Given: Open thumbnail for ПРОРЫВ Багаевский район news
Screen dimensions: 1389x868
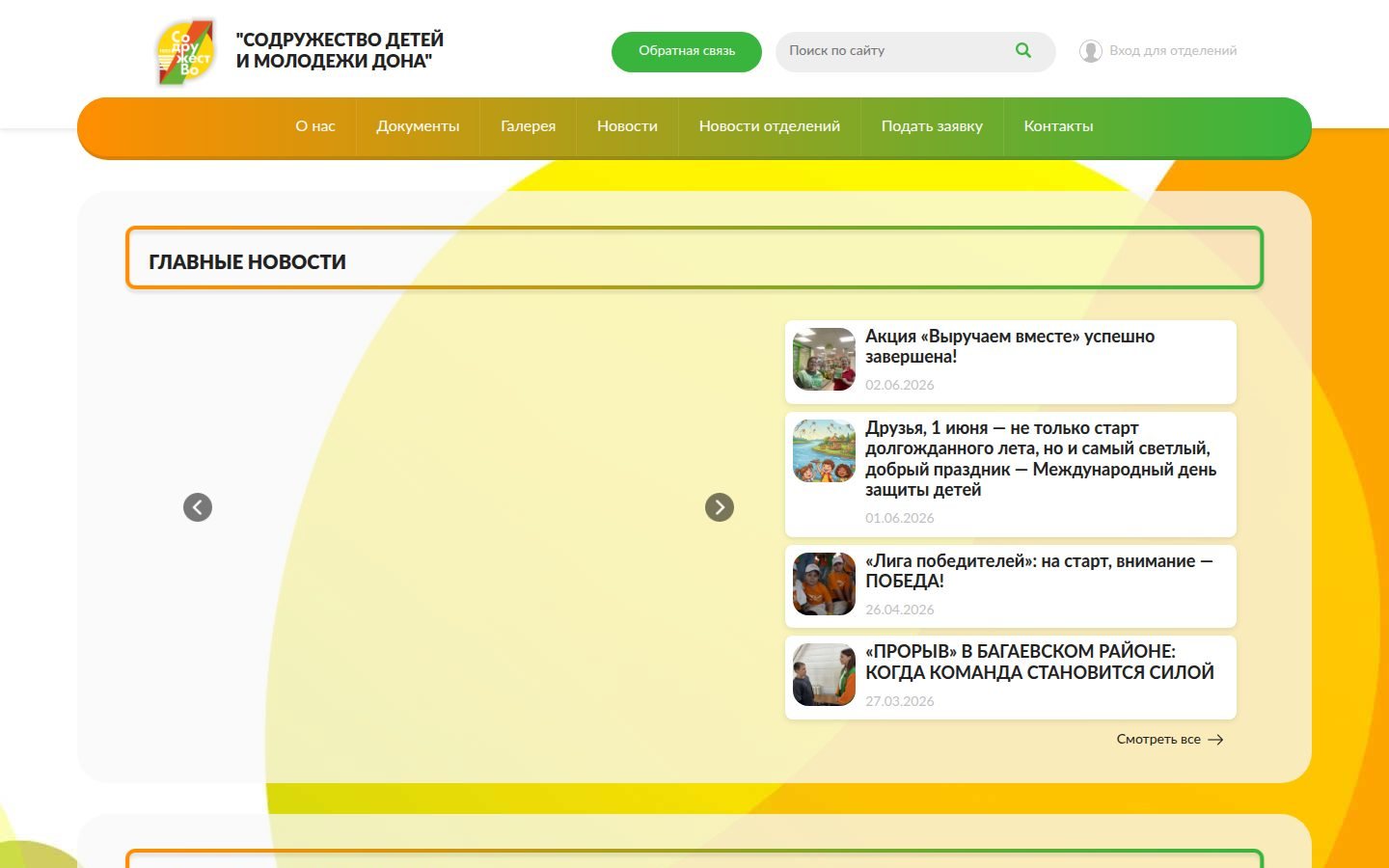Looking at the screenshot, I should click(824, 675).
